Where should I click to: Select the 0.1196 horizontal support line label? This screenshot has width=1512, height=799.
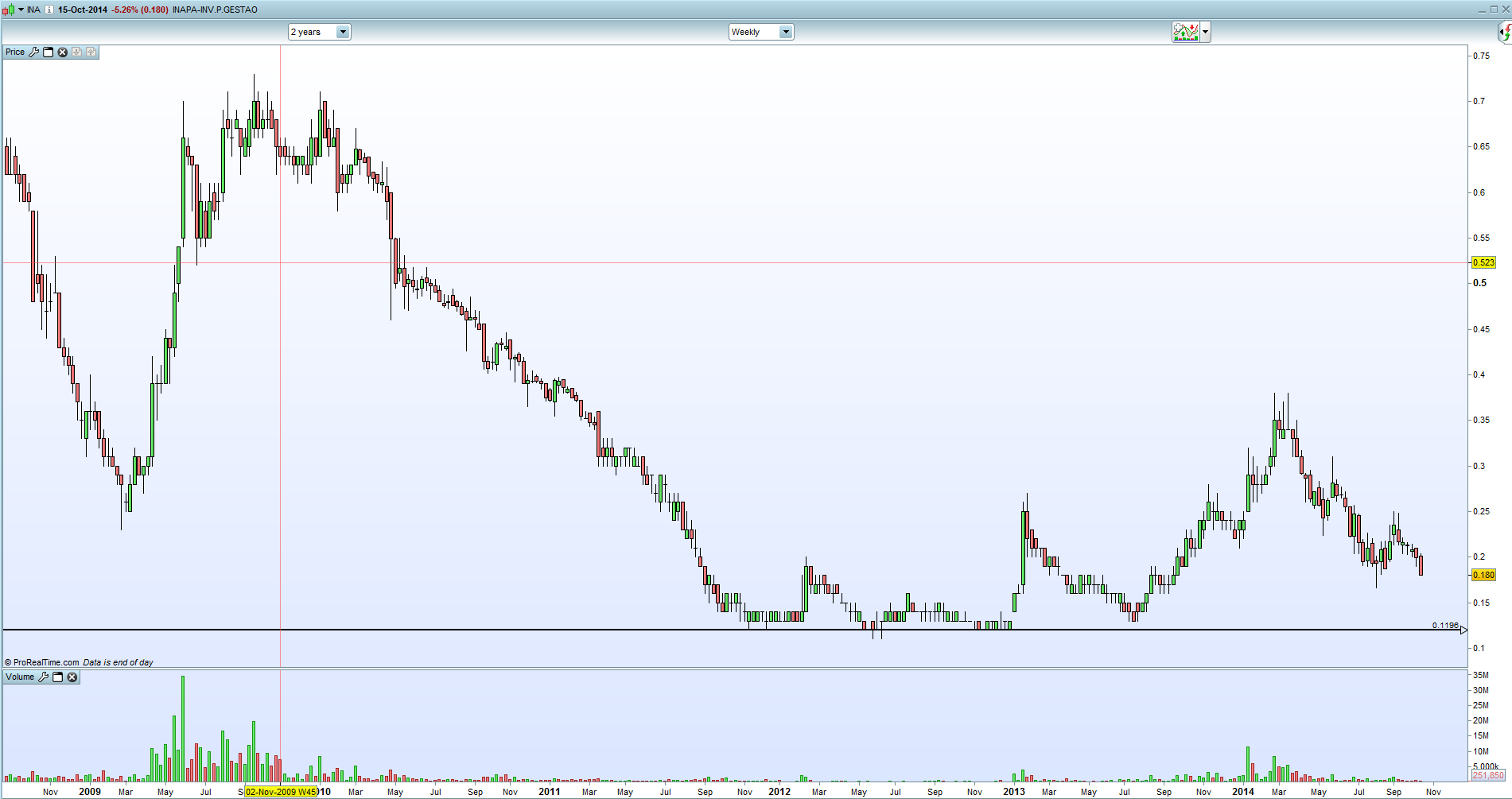coord(1445,626)
